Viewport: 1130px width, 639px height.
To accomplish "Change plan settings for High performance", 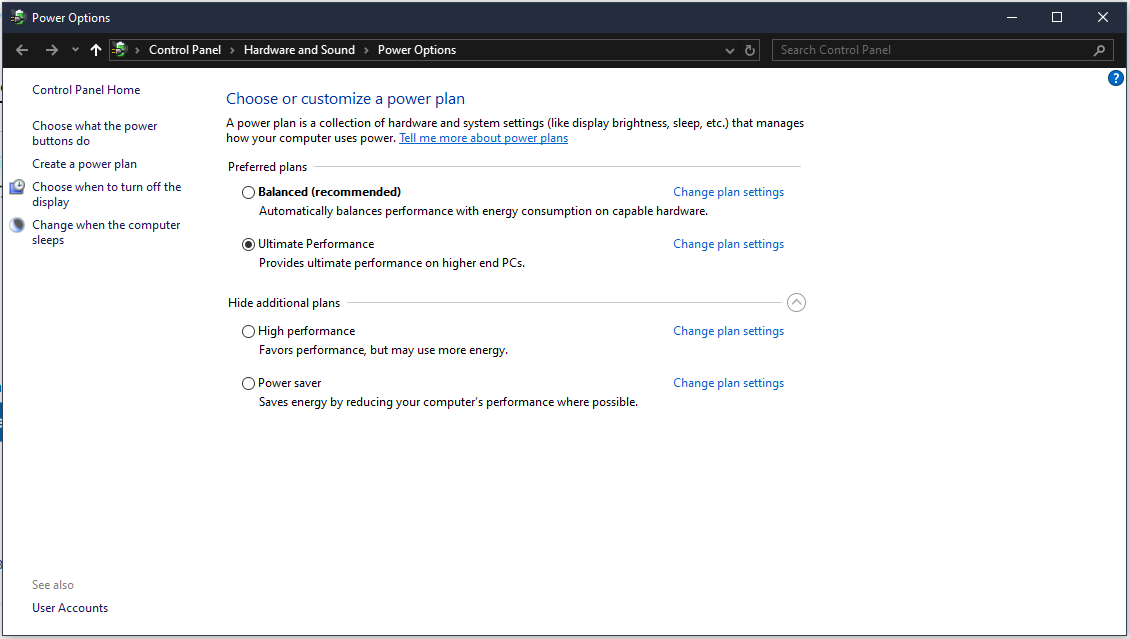I will 729,331.
